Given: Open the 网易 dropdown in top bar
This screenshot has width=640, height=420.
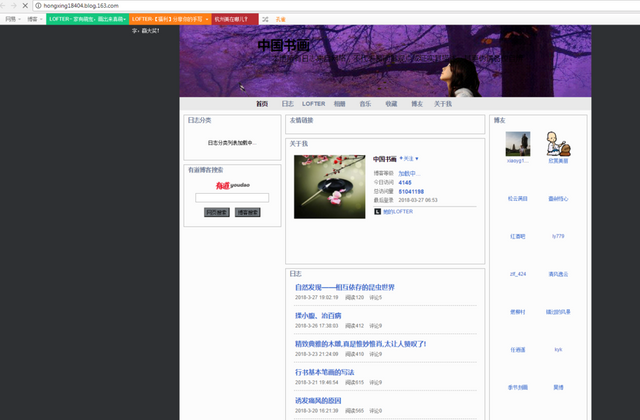Looking at the screenshot, I should (13, 19).
